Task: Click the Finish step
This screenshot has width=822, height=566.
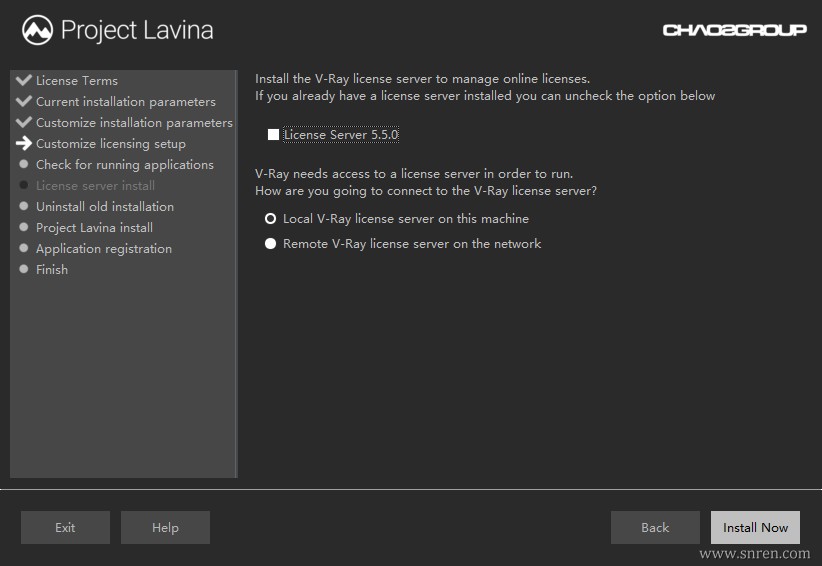Action: pos(52,269)
